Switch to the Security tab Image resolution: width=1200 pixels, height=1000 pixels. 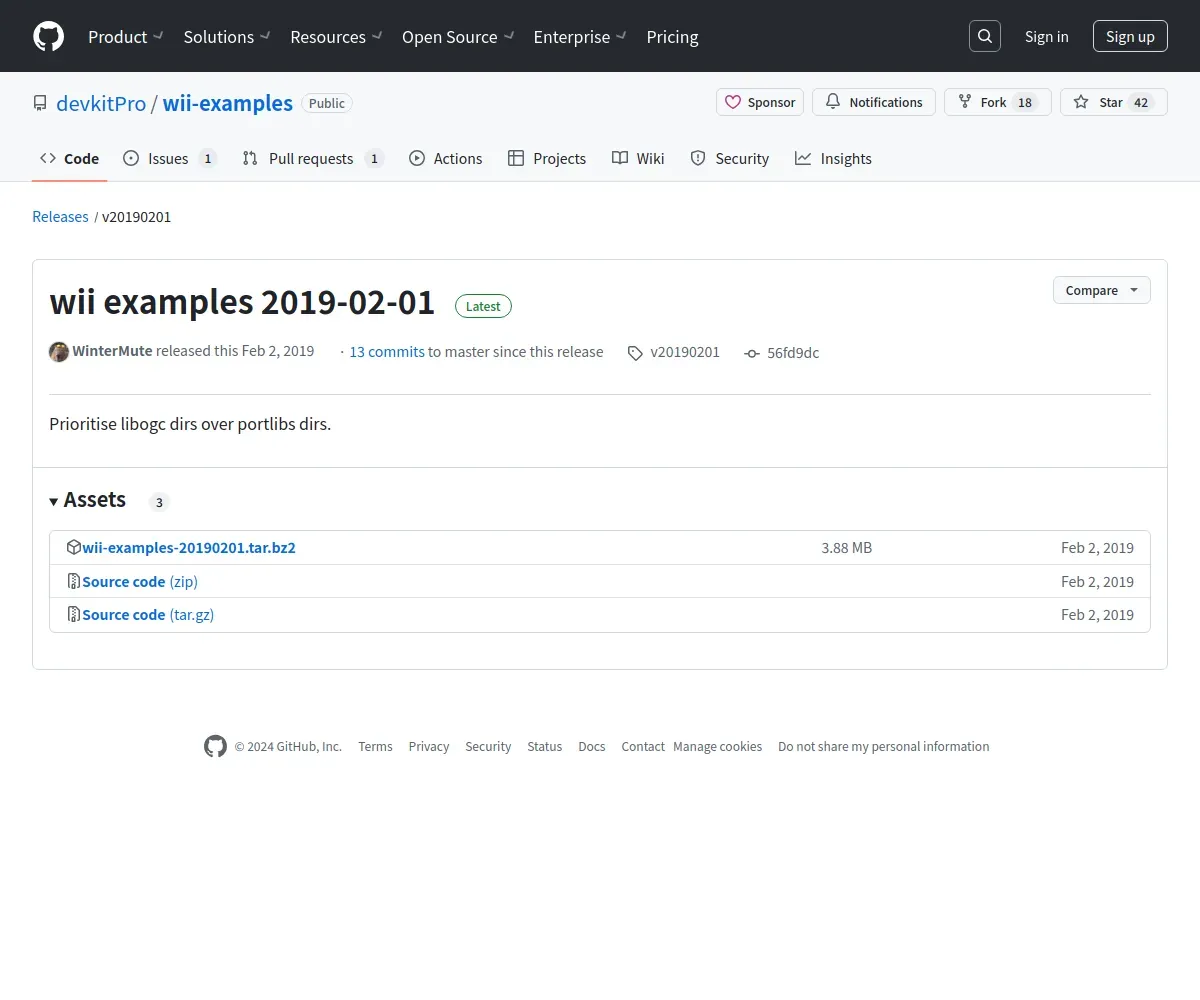pyautogui.click(x=730, y=158)
